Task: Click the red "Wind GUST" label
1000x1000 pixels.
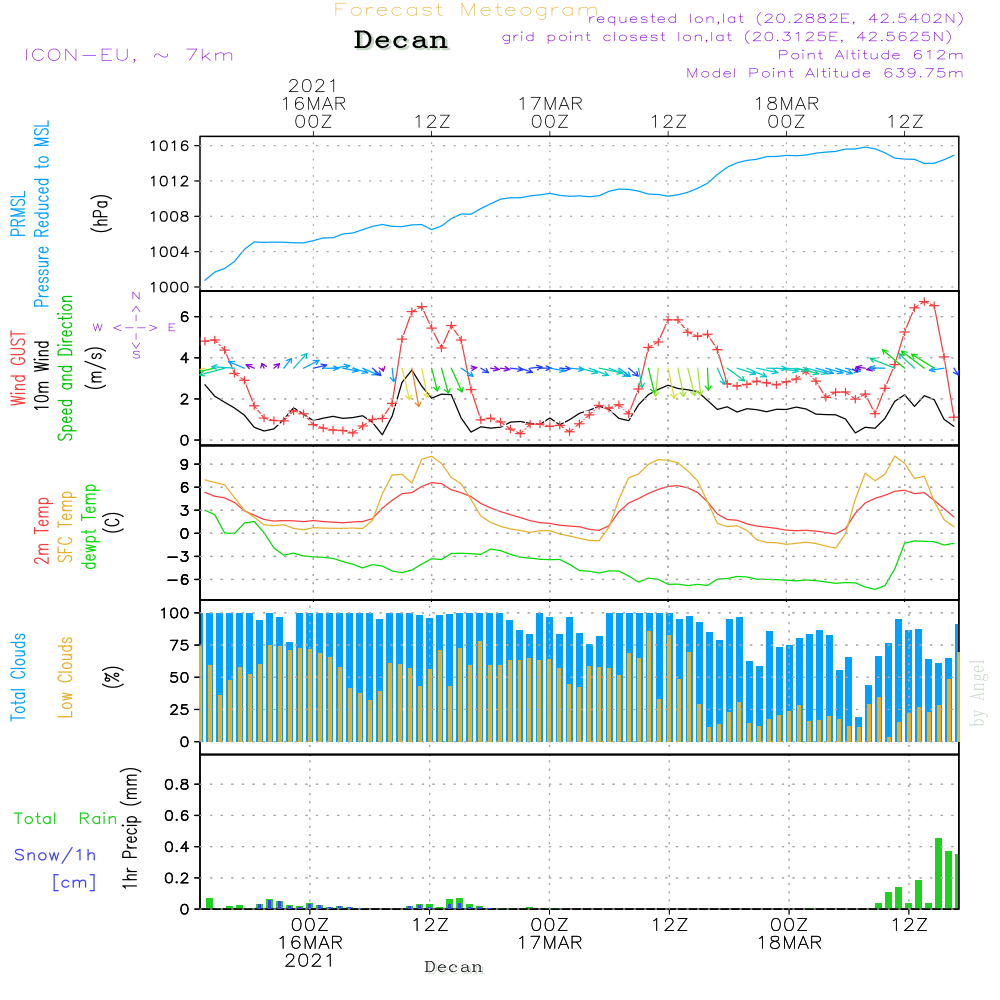Action: coord(18,368)
